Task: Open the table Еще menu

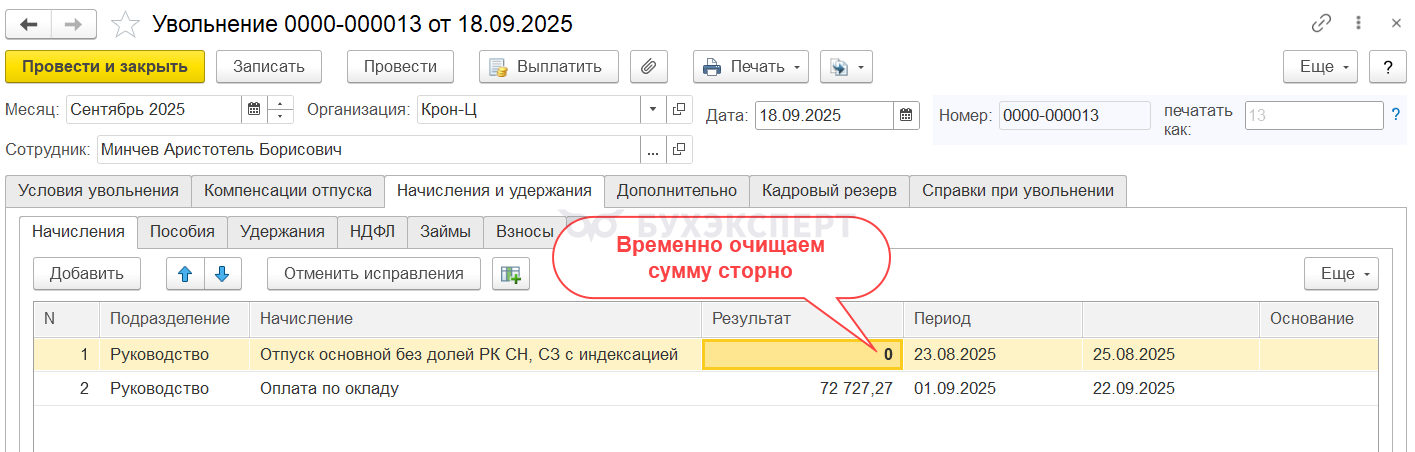Action: point(1341,273)
